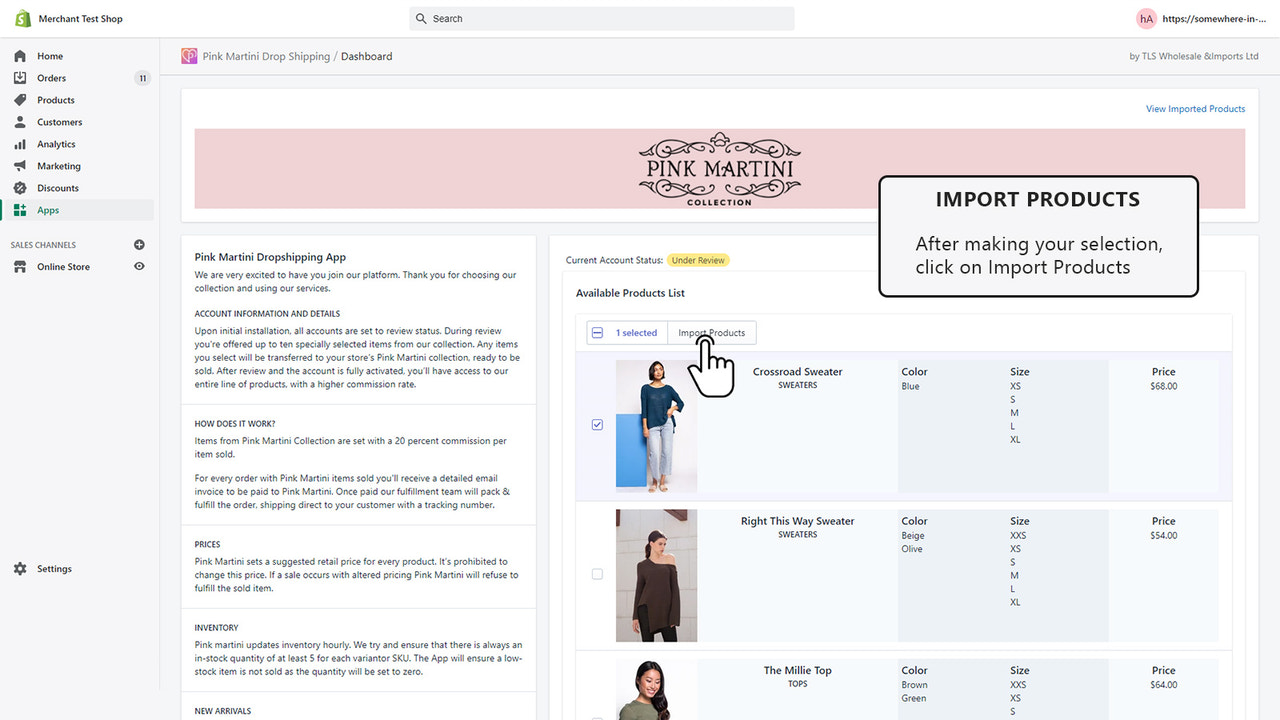
Task: Click the Settings gear icon
Action: (20, 569)
